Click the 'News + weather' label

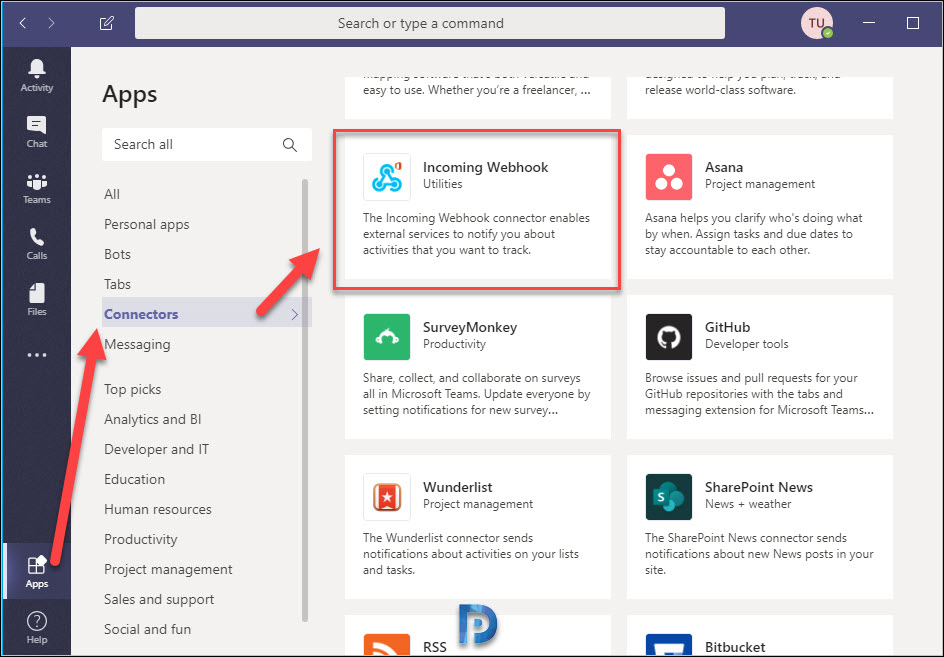click(x=748, y=504)
